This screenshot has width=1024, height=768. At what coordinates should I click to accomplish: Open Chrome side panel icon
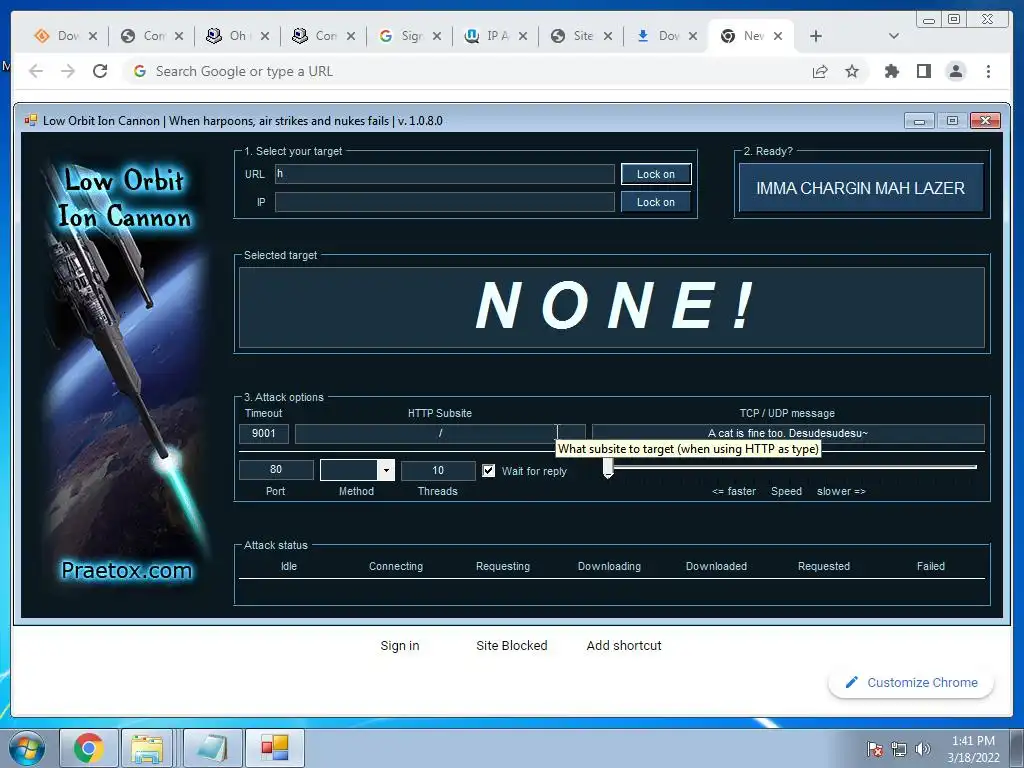click(923, 71)
